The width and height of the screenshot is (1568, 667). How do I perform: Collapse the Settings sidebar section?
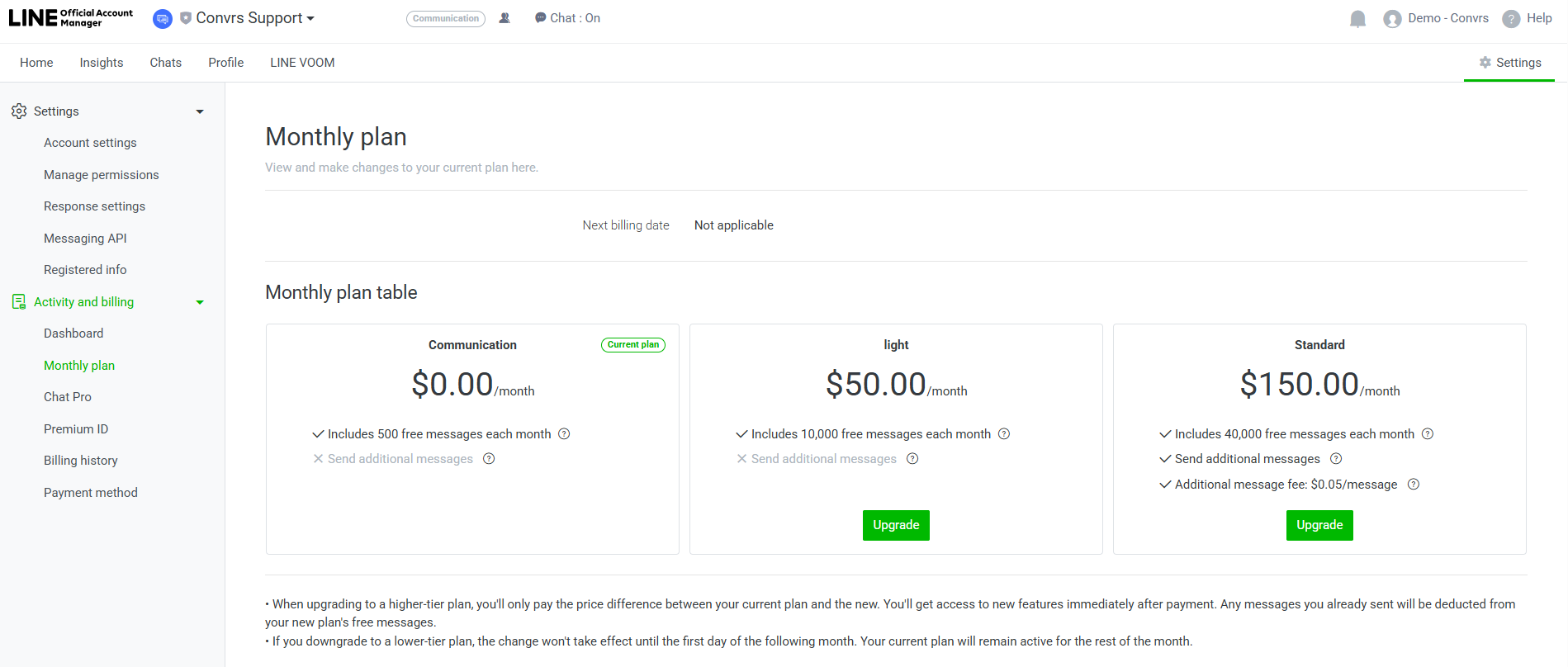(x=200, y=111)
